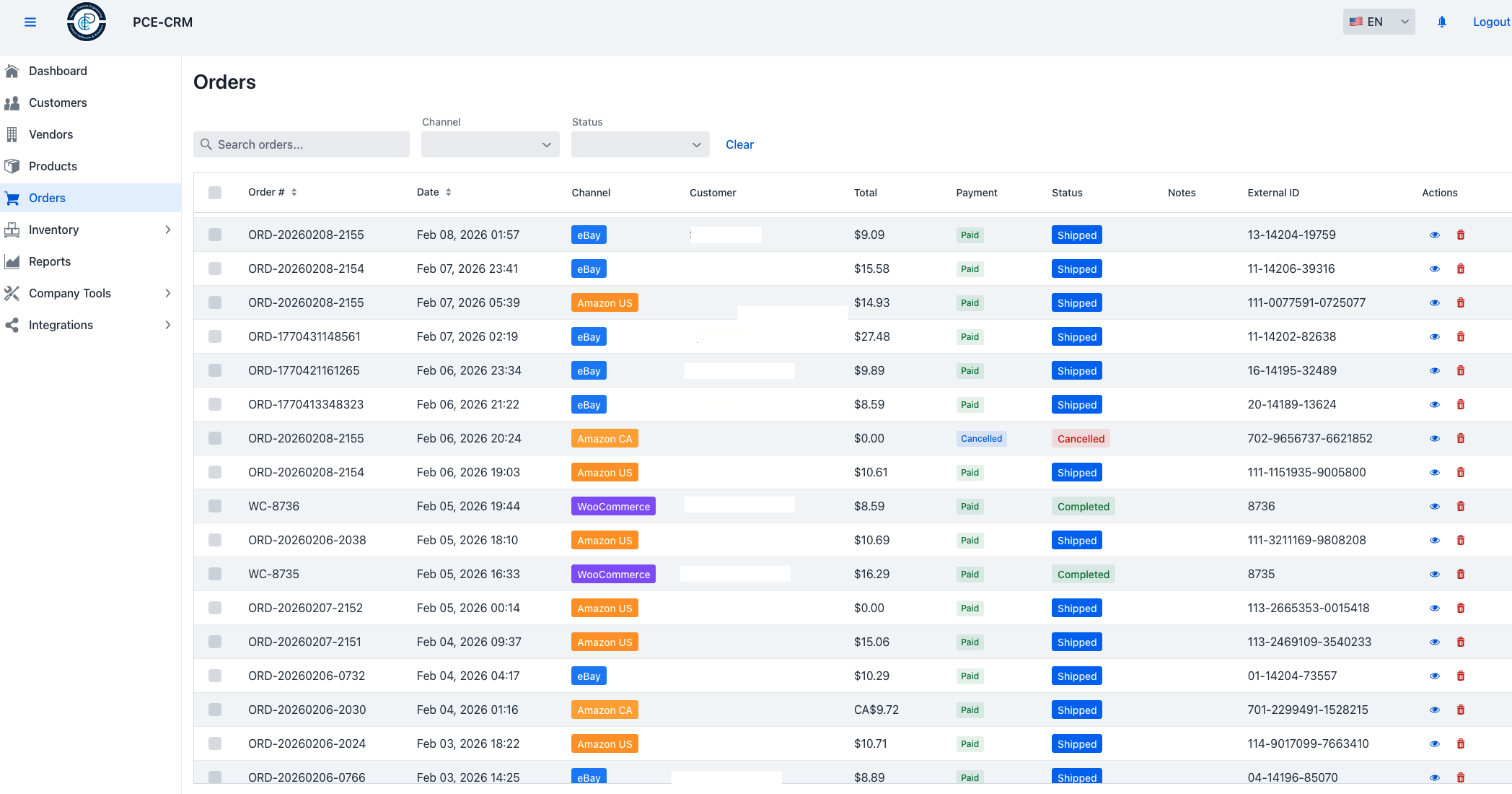Open the Status filter dropdown
The image size is (1512, 794).
tap(640, 144)
